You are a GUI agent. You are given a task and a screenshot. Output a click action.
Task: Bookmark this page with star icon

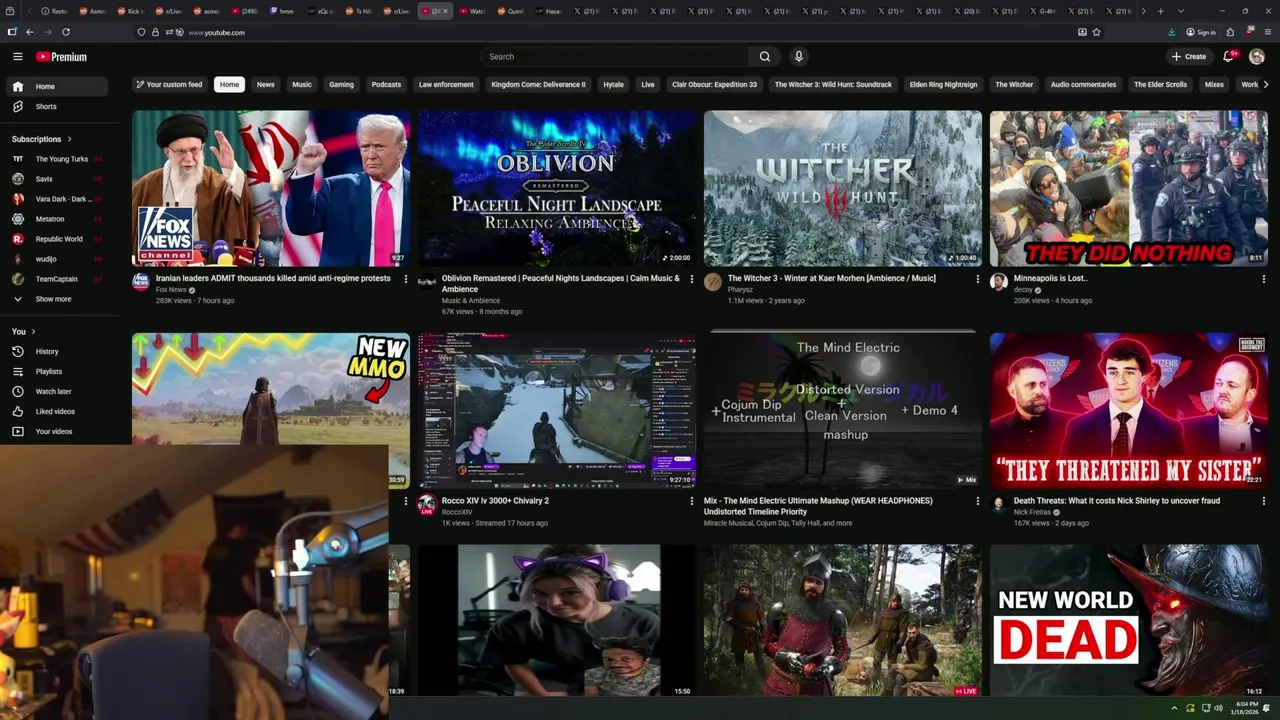(1096, 32)
